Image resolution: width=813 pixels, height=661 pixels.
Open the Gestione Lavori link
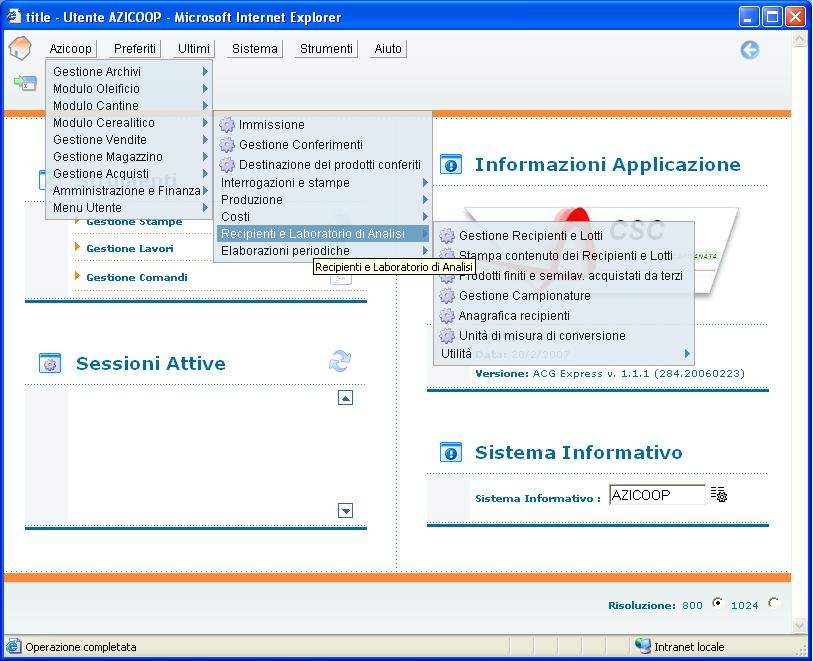tap(130, 249)
